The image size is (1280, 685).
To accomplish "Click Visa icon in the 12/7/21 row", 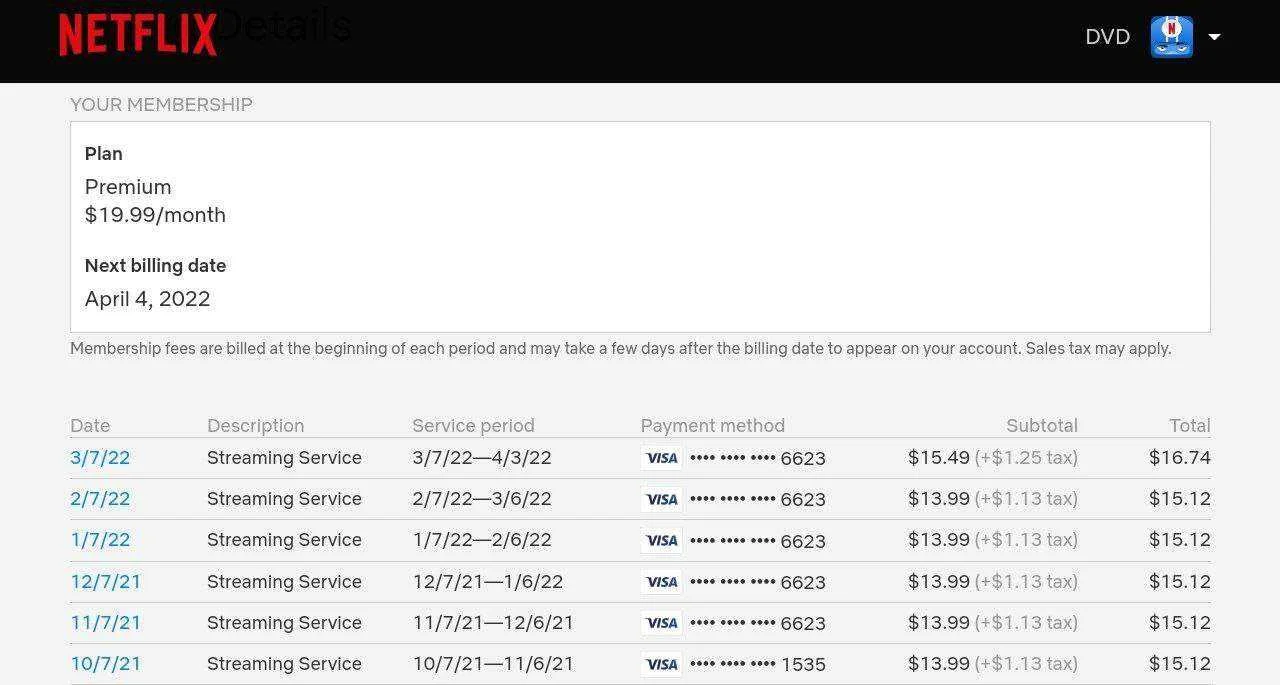I will tap(661, 582).
